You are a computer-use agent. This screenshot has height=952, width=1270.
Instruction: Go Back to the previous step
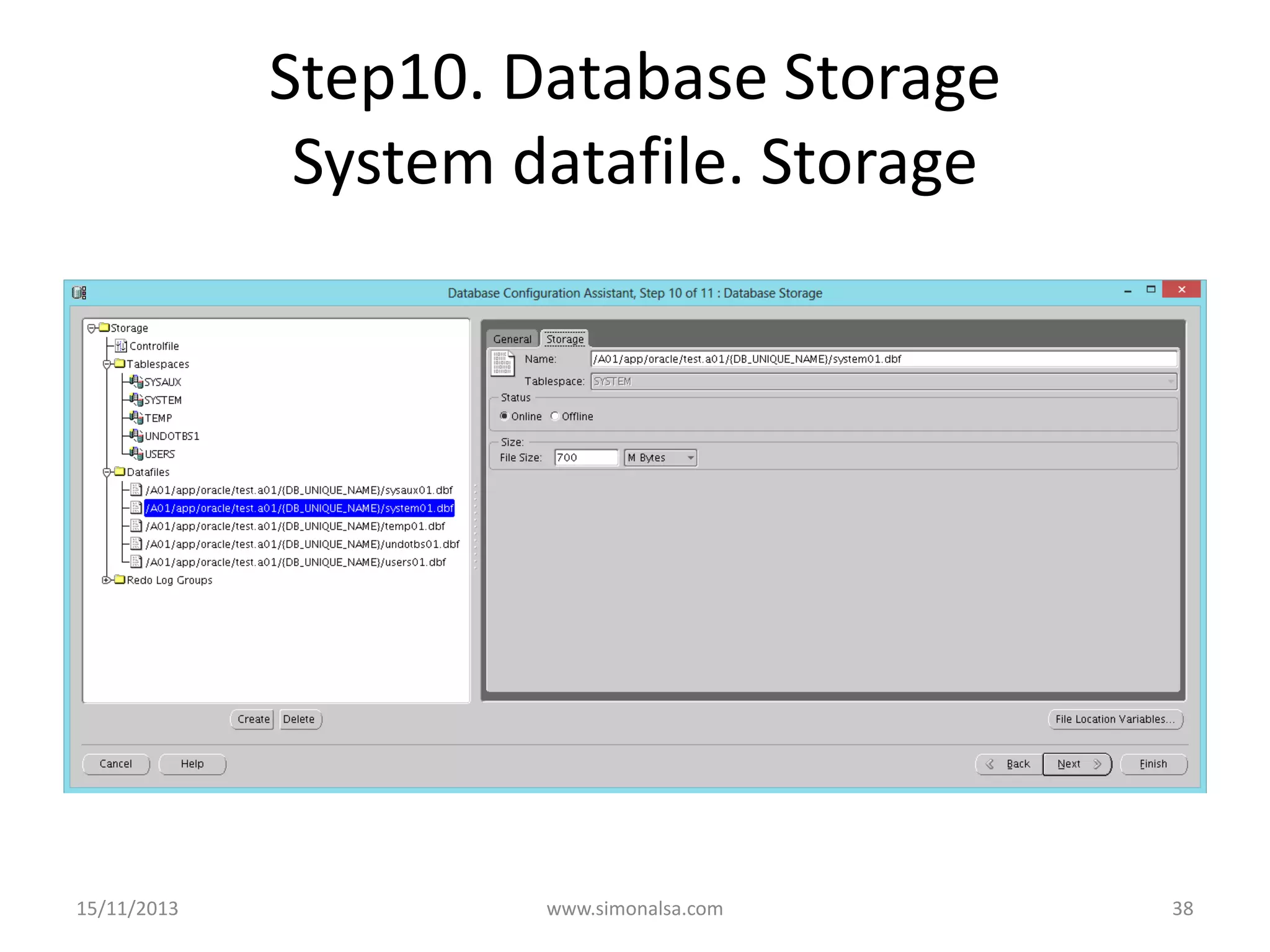click(x=1009, y=764)
